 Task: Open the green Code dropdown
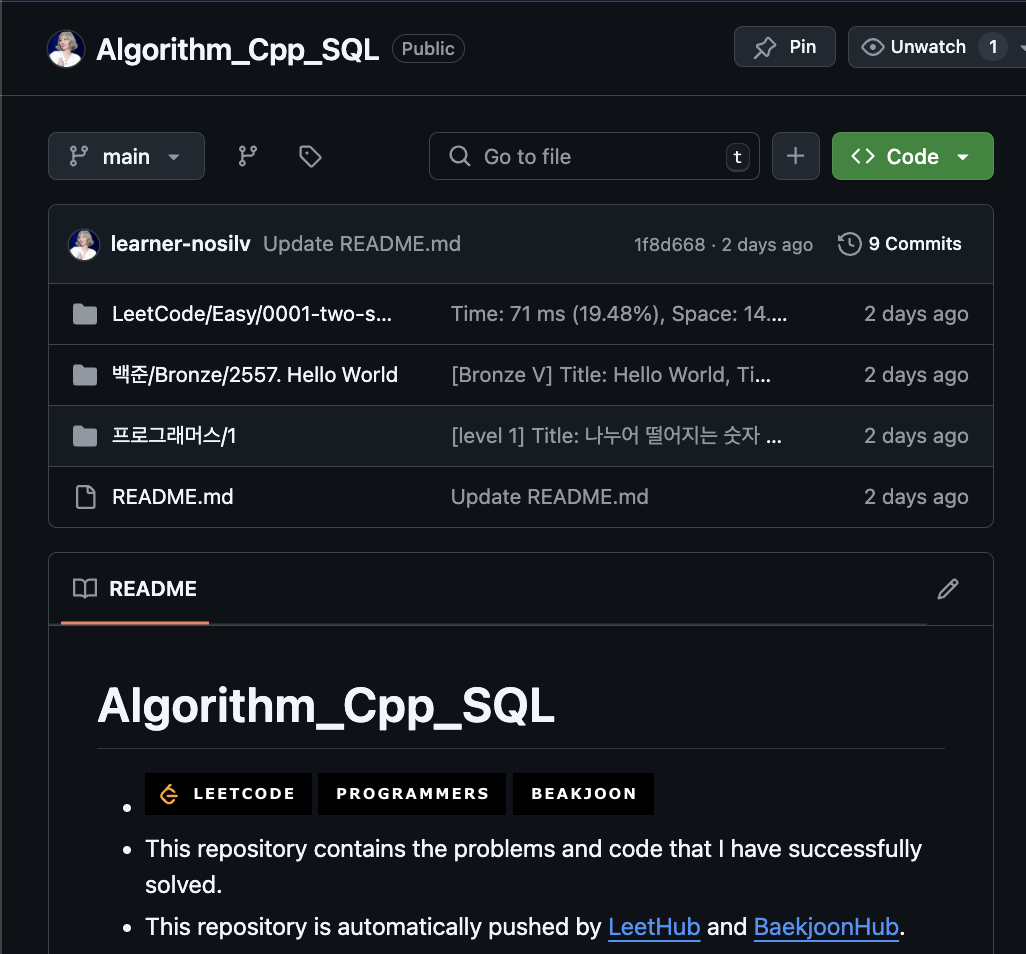[x=912, y=156]
